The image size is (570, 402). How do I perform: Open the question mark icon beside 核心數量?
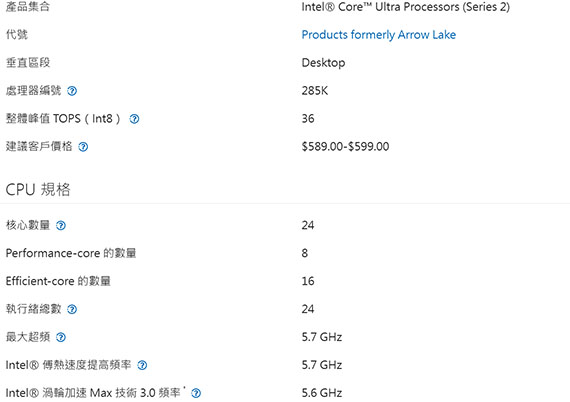pos(61,226)
